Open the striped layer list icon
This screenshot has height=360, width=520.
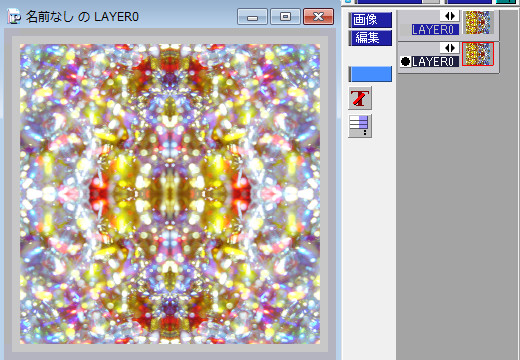coord(360,126)
